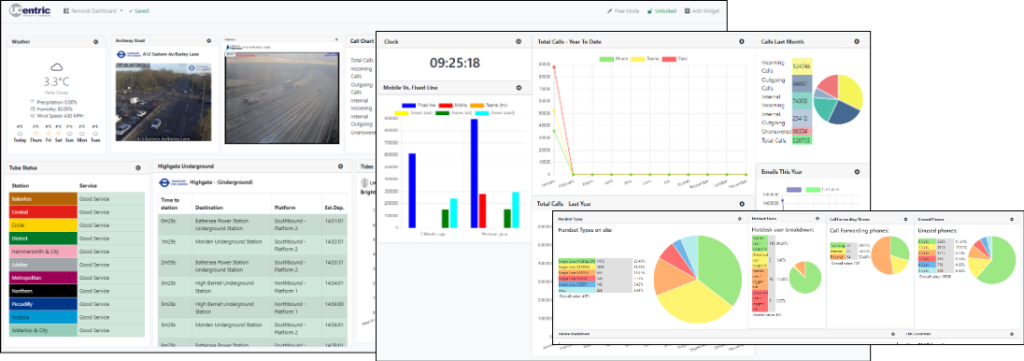Click the Time to station column header
This screenshot has width=1024, height=361.
(x=169, y=204)
